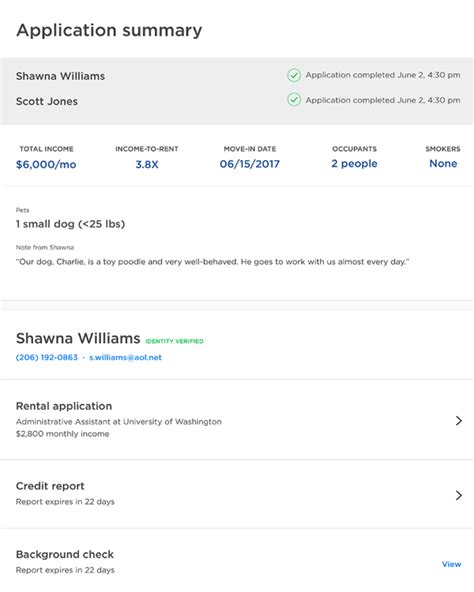Click the 2 people occupants value
This screenshot has width=474, height=592.
tap(354, 164)
